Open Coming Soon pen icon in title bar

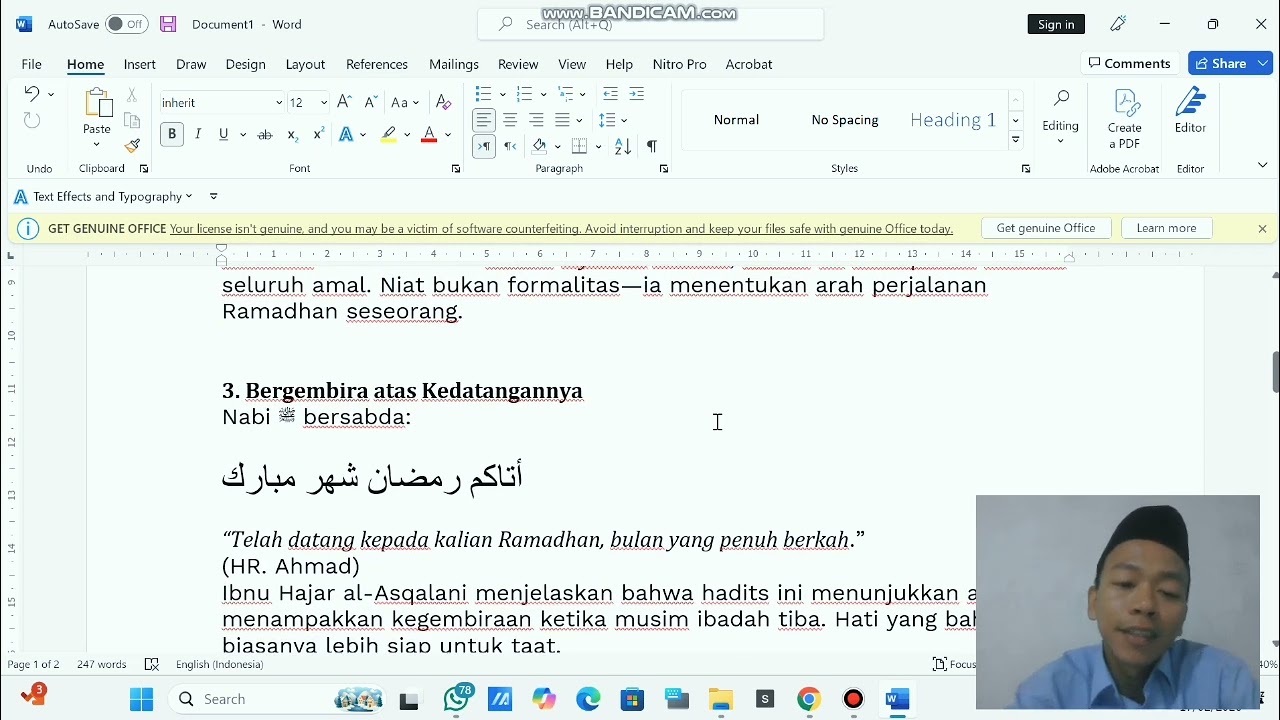pos(1118,24)
